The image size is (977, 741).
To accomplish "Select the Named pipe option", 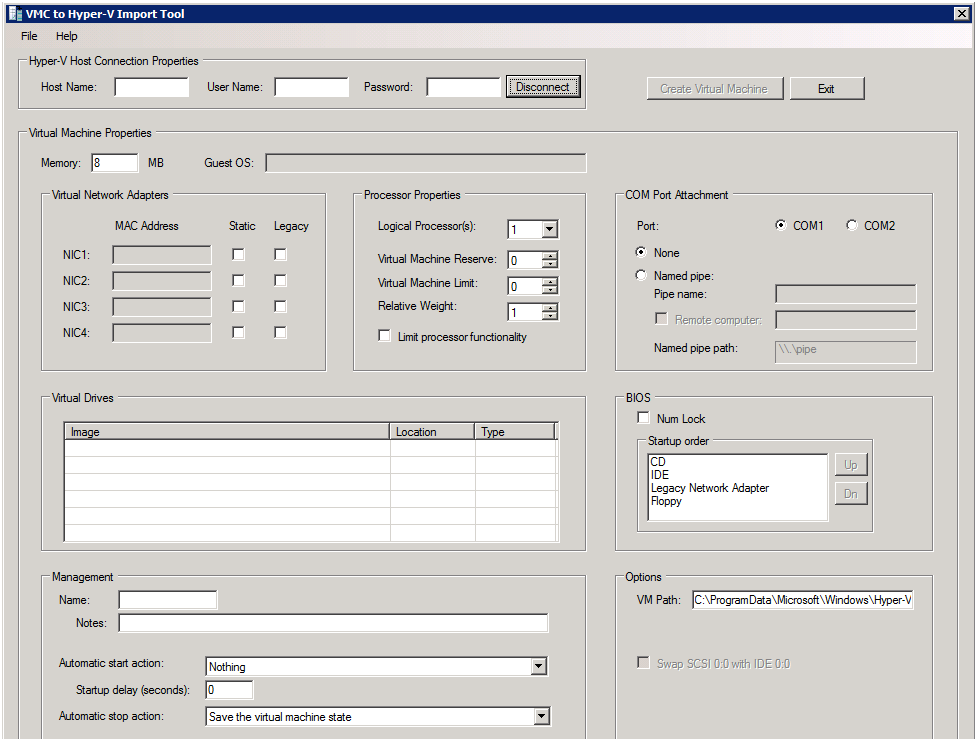I will [641, 275].
